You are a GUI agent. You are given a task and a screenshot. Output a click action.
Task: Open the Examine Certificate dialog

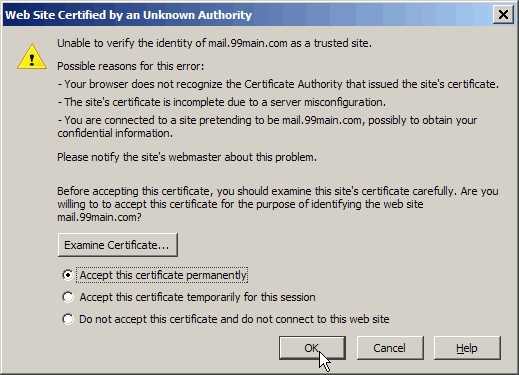coord(118,245)
